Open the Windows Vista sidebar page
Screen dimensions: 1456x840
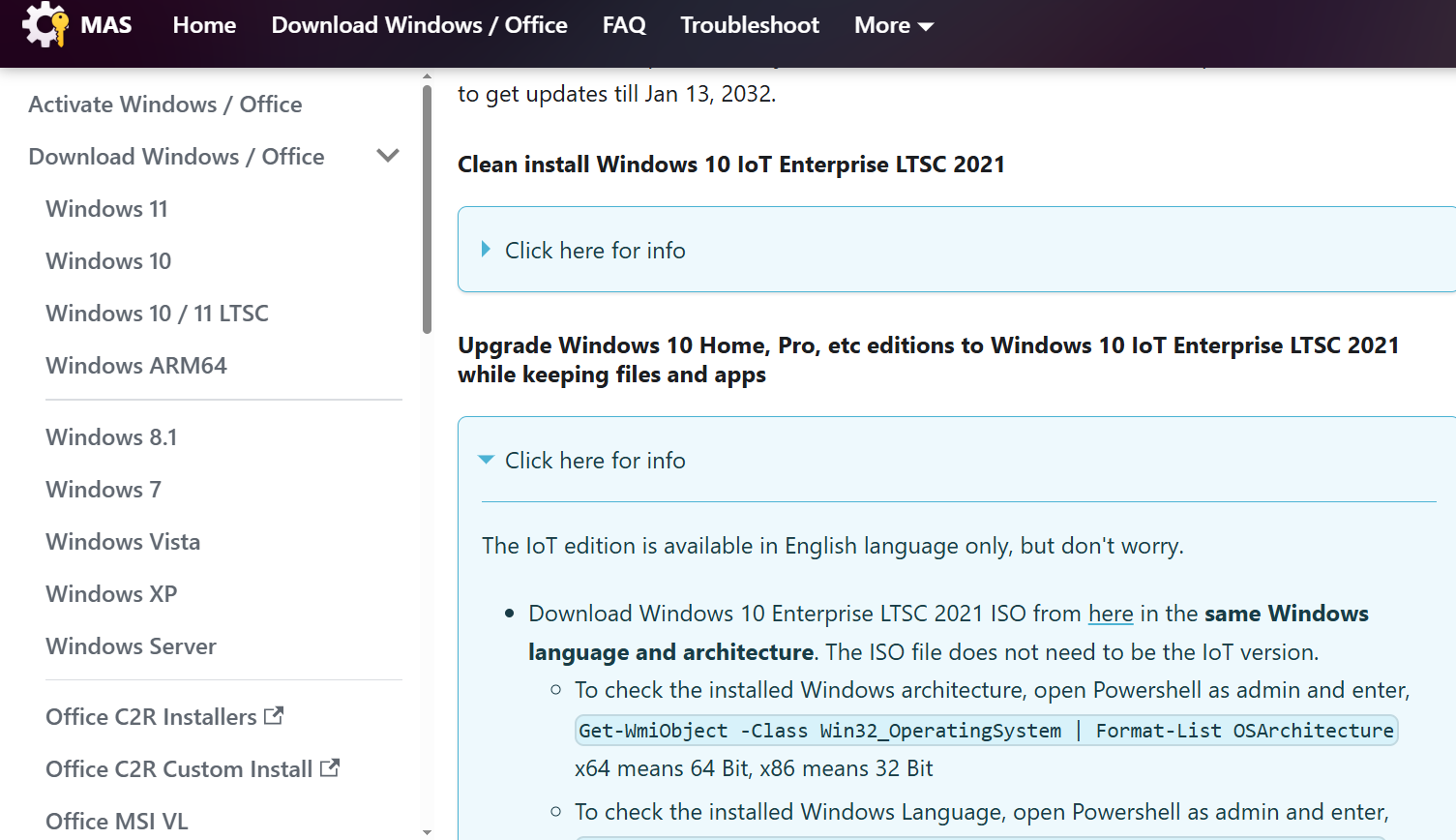pos(123,542)
